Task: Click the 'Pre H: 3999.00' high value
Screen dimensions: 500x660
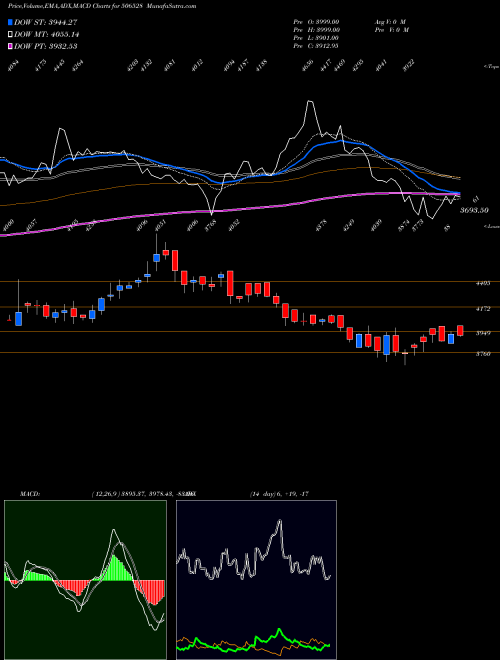Action: coord(316,29)
